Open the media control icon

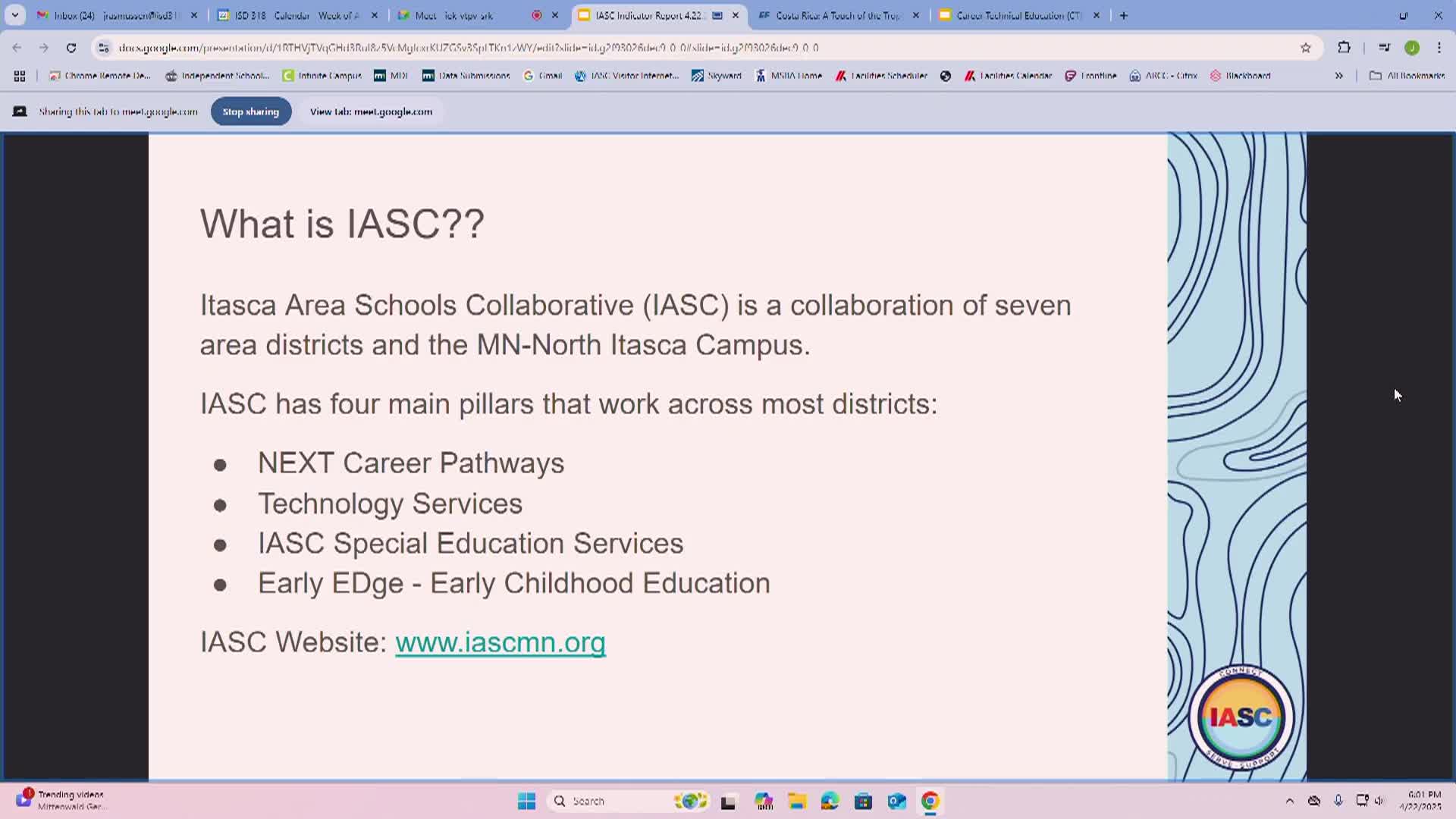pyautogui.click(x=1385, y=48)
